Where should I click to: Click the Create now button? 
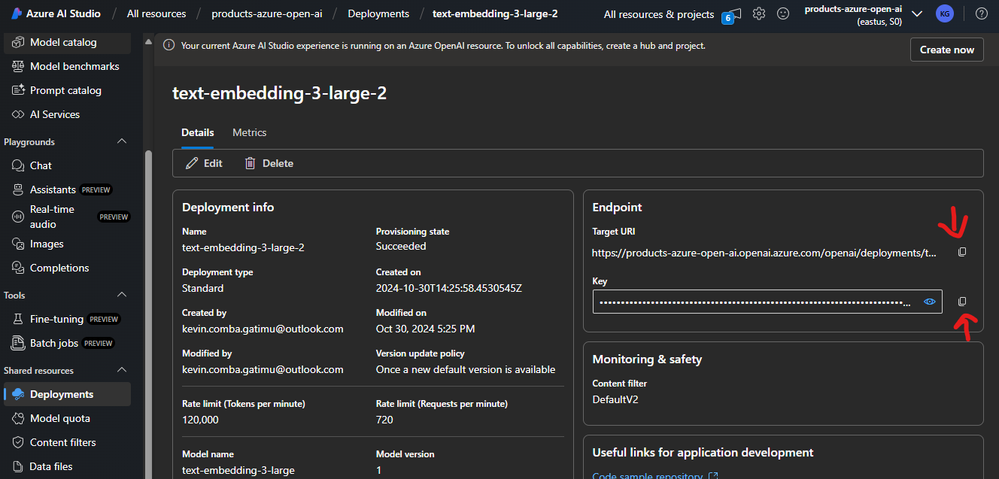pyautogui.click(x=947, y=50)
